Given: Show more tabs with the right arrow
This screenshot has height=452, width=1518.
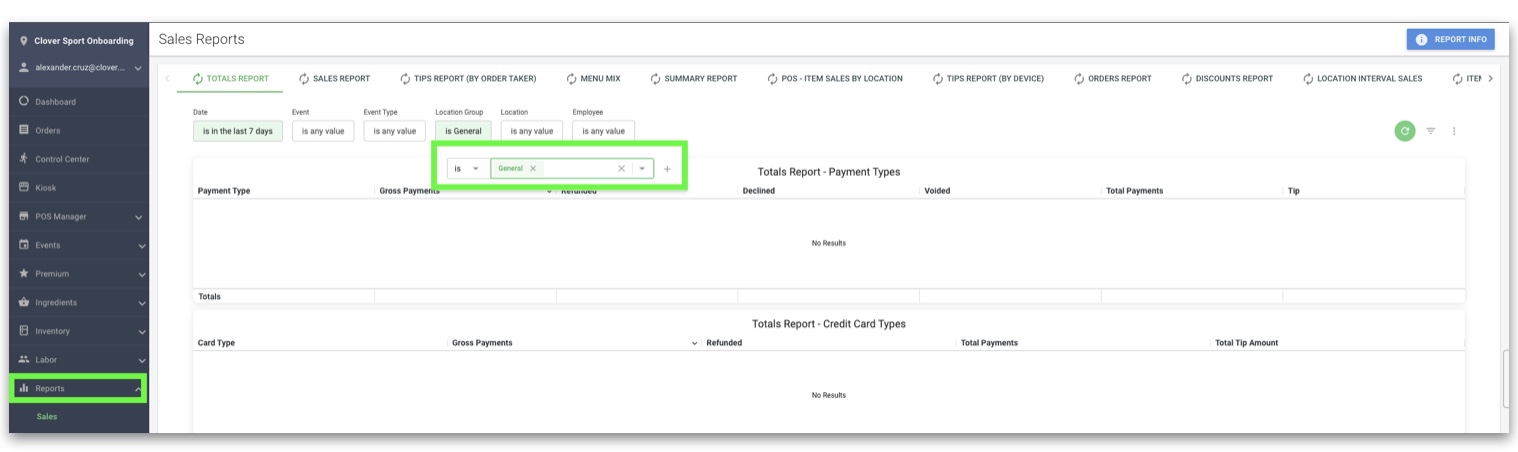Looking at the screenshot, I should point(1490,78).
